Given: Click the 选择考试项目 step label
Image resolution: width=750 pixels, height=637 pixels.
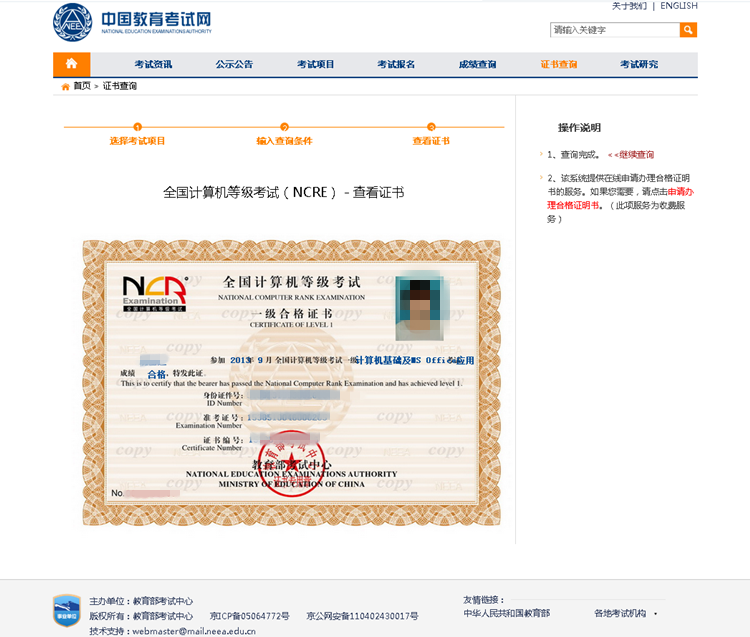Looking at the screenshot, I should click(137, 141).
